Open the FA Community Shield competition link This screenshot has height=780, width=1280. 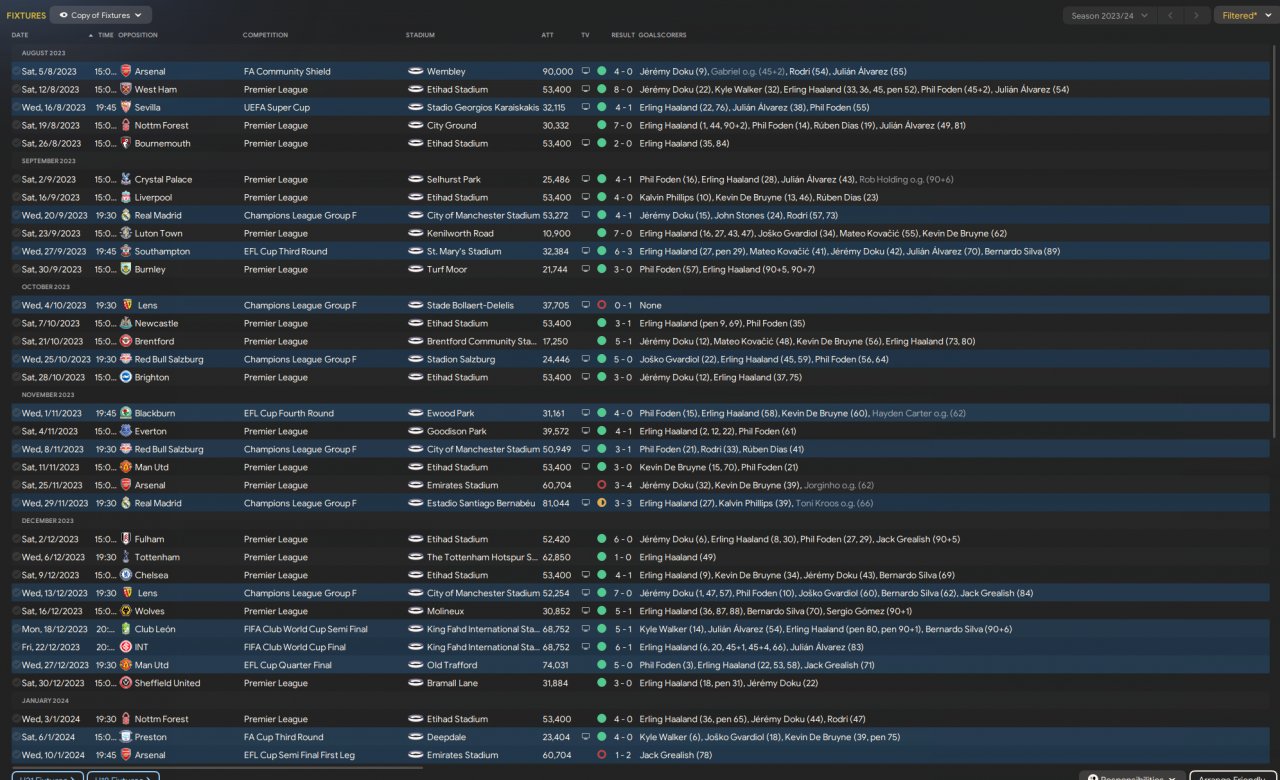coord(287,71)
